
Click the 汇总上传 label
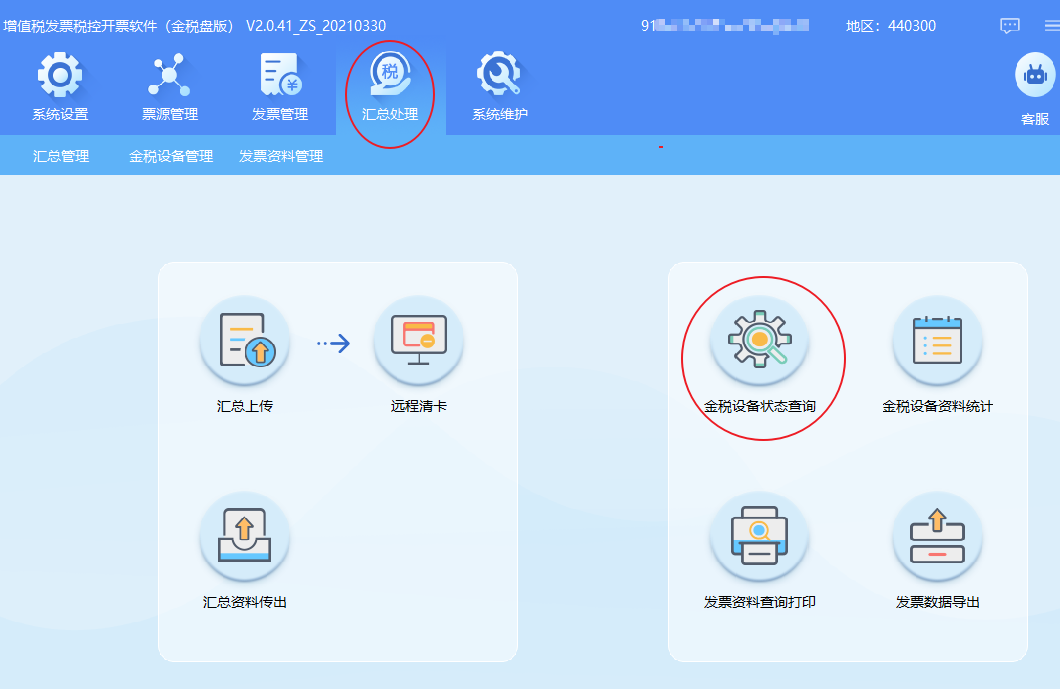click(245, 406)
